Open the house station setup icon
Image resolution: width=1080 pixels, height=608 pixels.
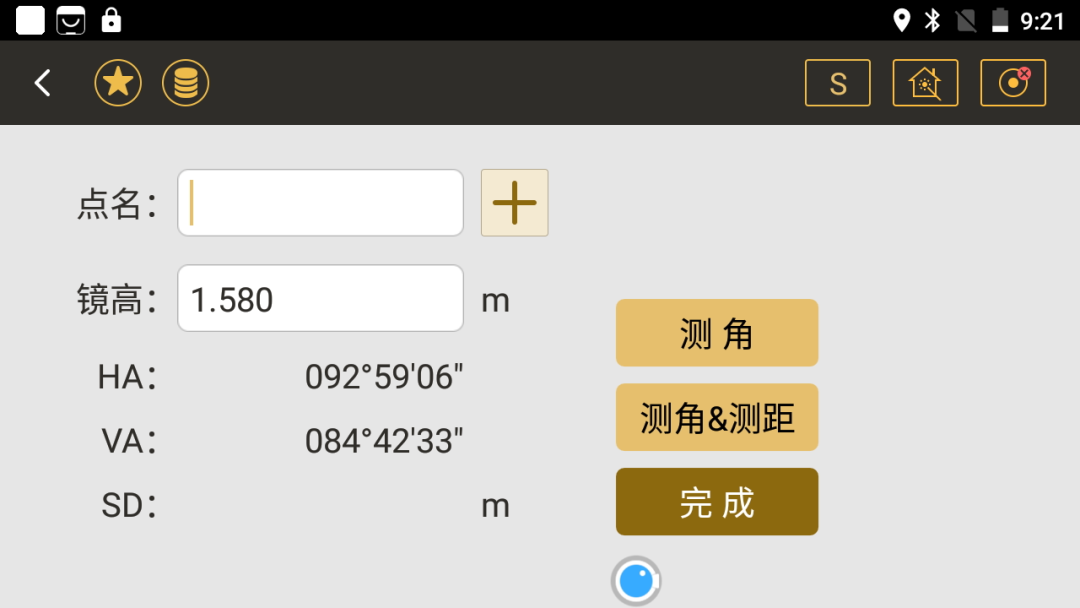(925, 83)
